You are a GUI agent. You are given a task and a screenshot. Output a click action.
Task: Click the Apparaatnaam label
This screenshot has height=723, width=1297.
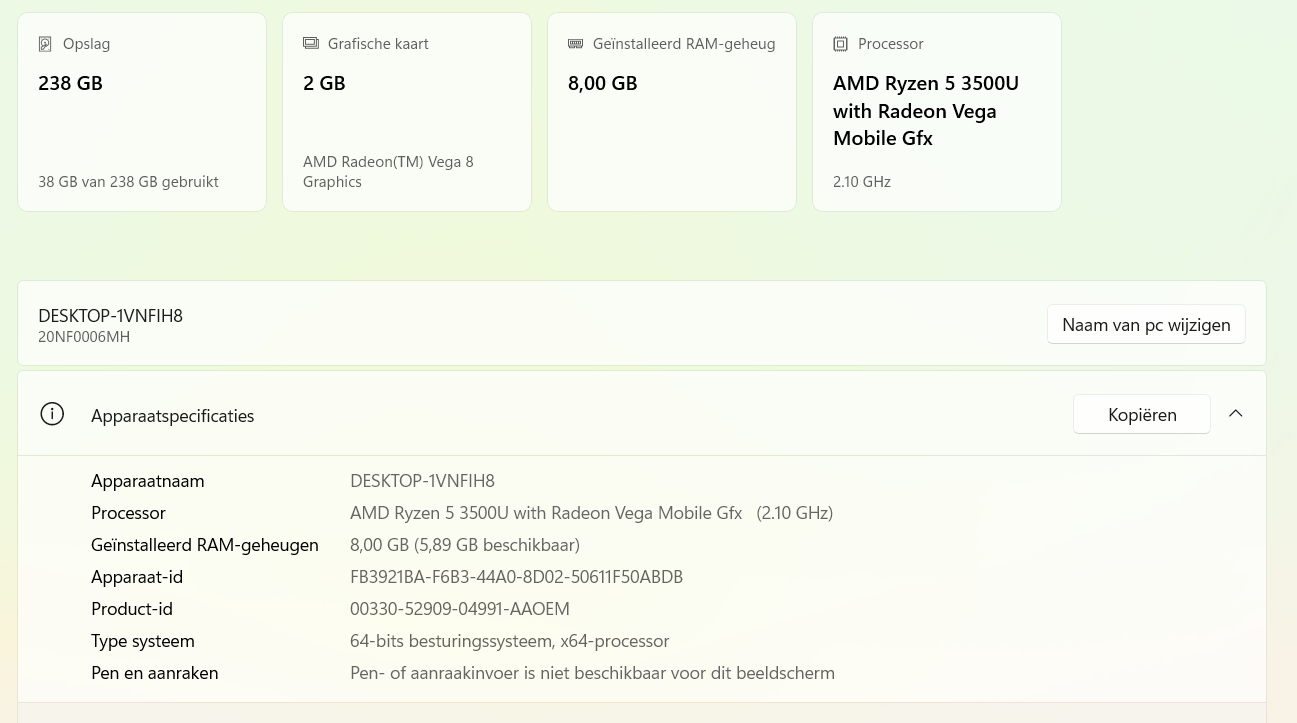[148, 481]
